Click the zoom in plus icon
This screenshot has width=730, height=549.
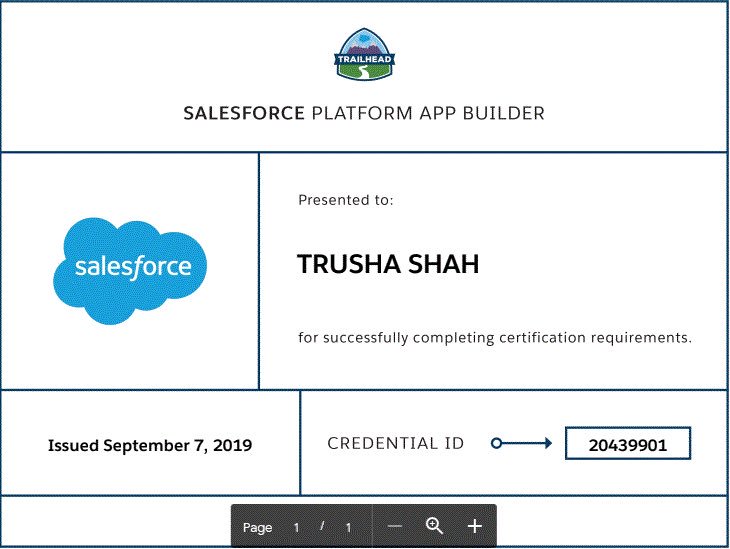[474, 527]
